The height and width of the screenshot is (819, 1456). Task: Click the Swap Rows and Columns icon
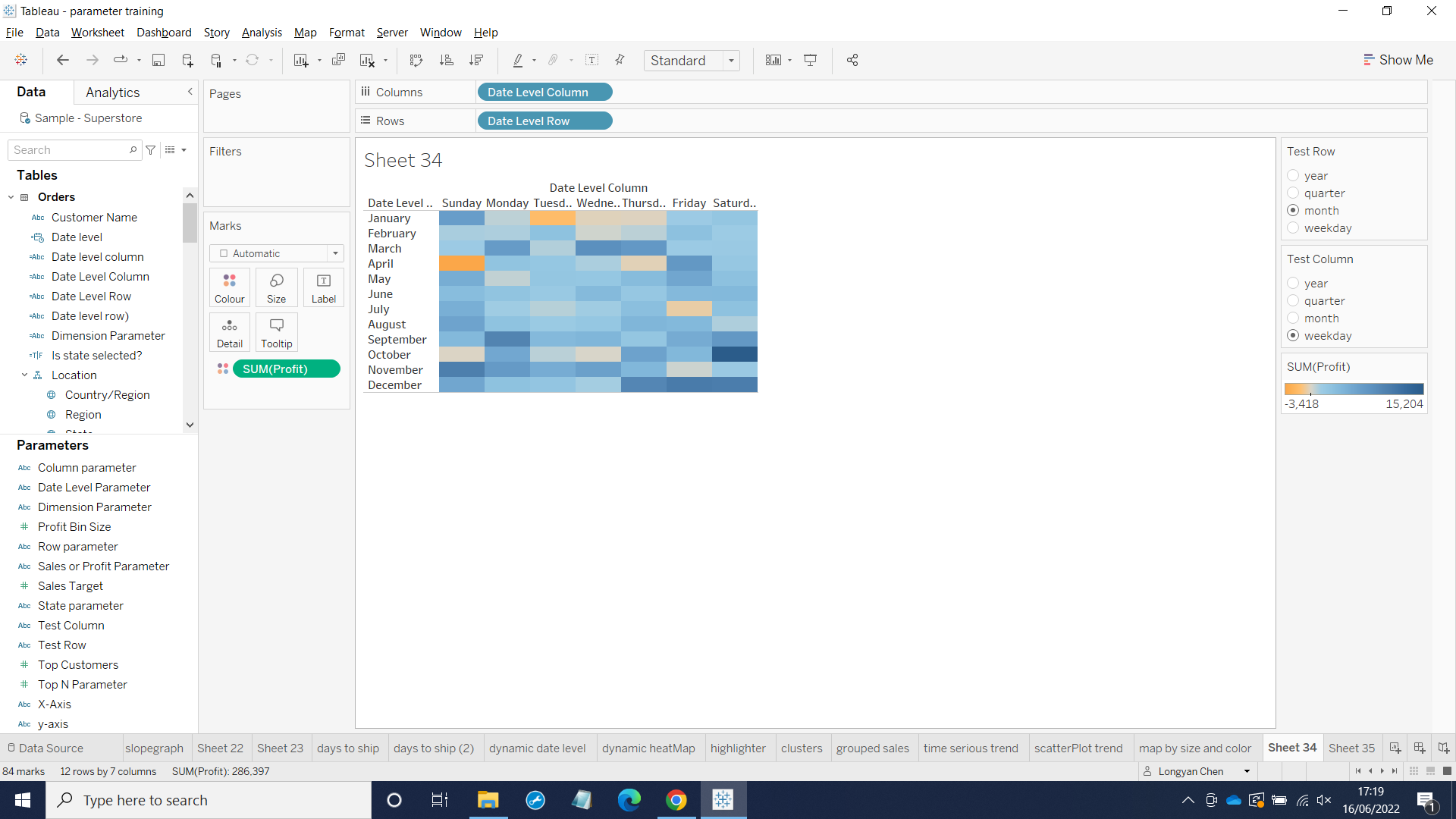[x=416, y=61]
